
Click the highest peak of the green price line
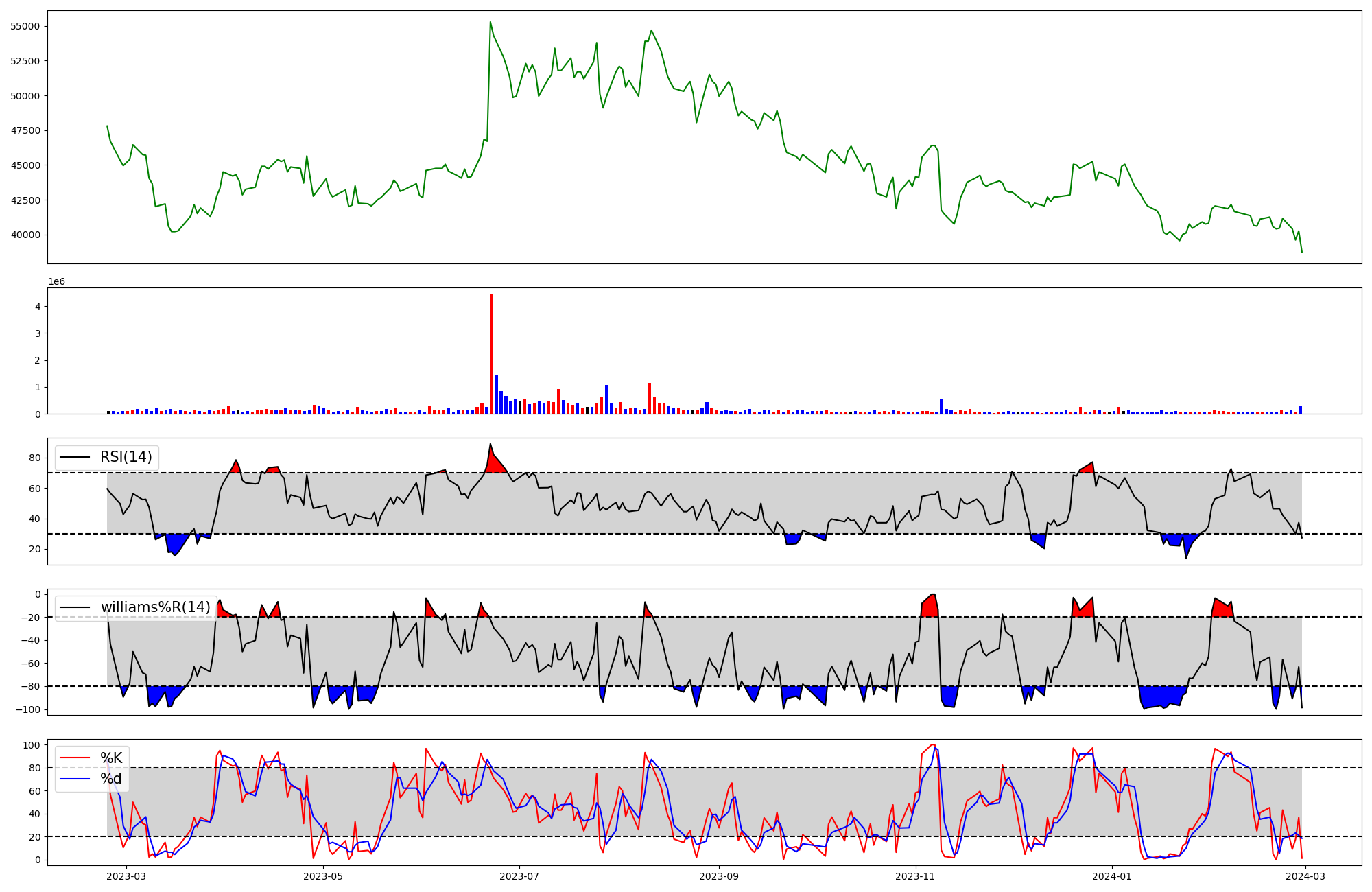490,22
